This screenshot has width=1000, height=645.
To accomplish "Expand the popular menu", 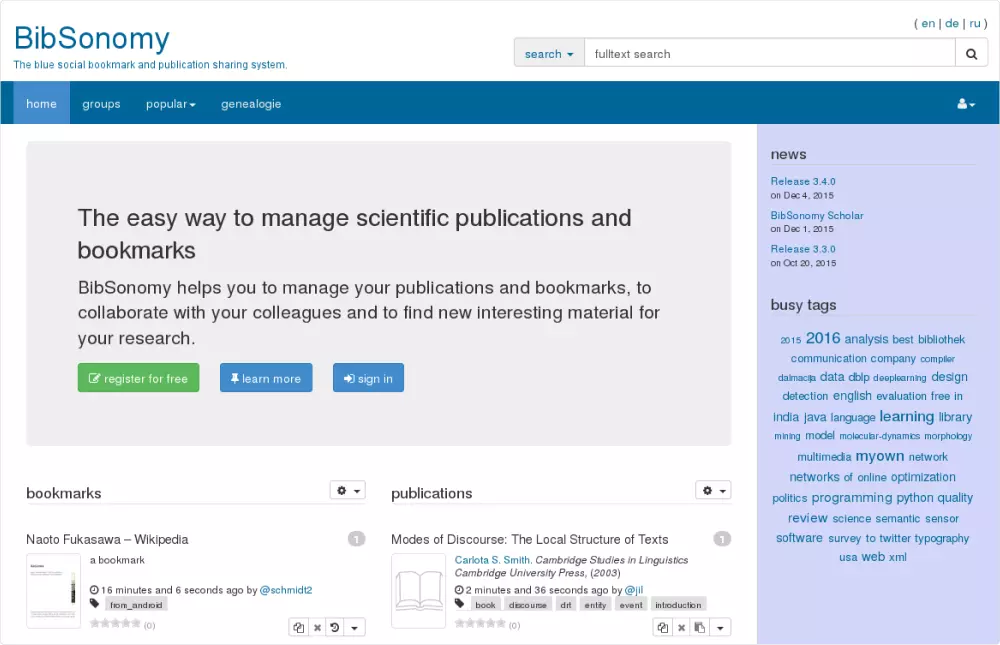I will pos(170,104).
